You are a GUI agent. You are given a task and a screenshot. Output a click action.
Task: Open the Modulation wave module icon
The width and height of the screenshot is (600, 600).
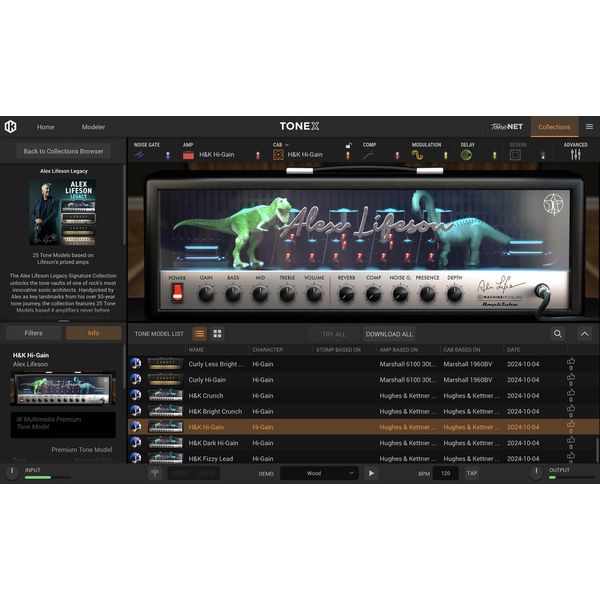(x=417, y=155)
